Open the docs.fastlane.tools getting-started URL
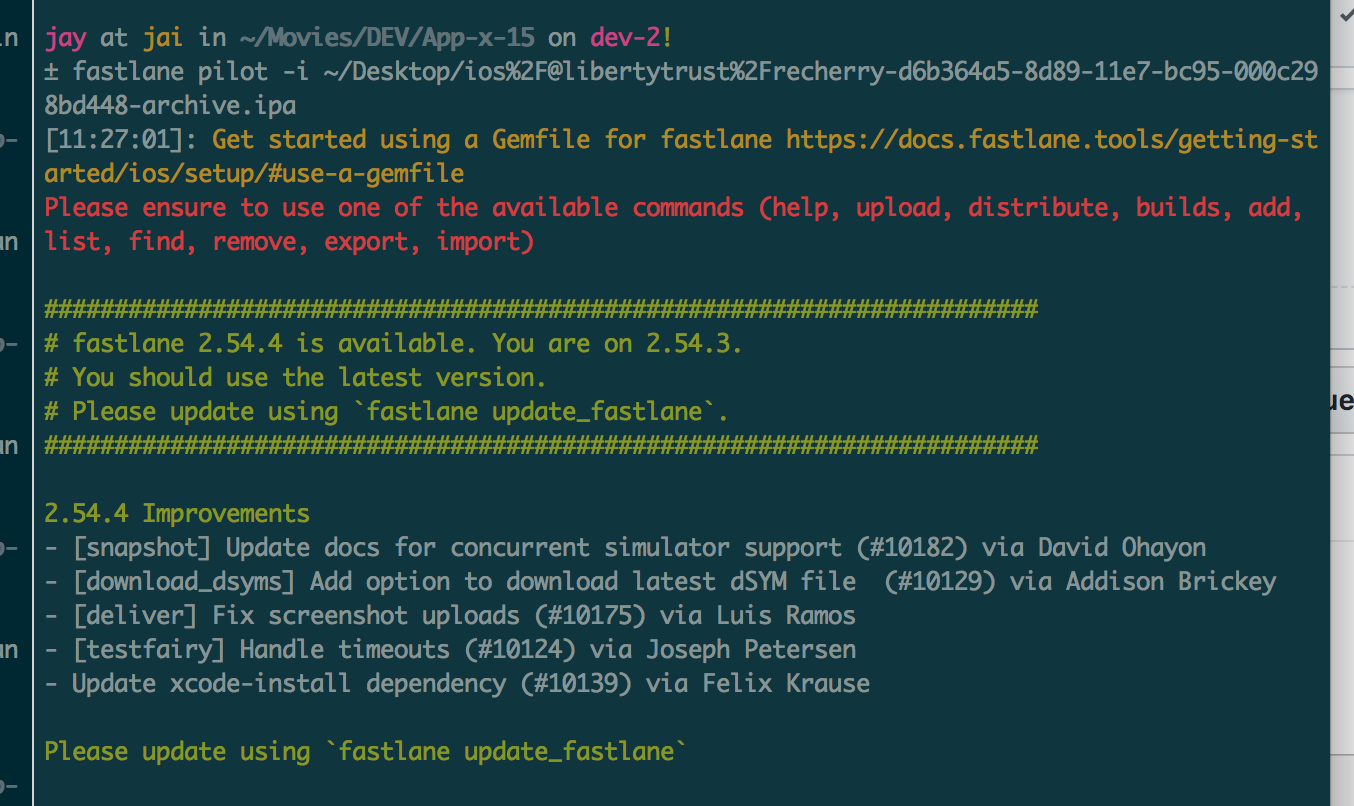The width and height of the screenshot is (1354, 806). (x=1052, y=139)
